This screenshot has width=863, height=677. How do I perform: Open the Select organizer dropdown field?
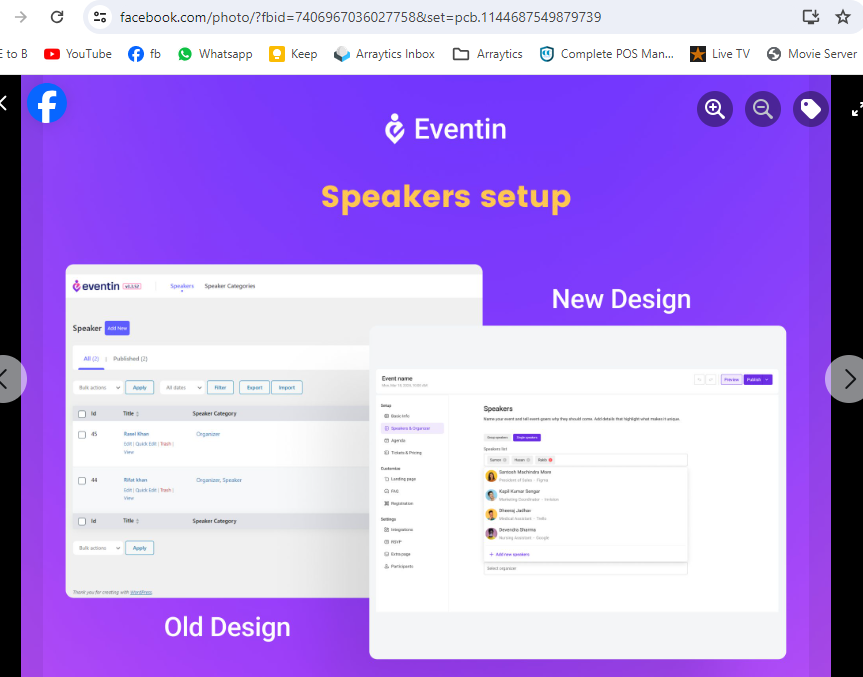[x=586, y=569]
